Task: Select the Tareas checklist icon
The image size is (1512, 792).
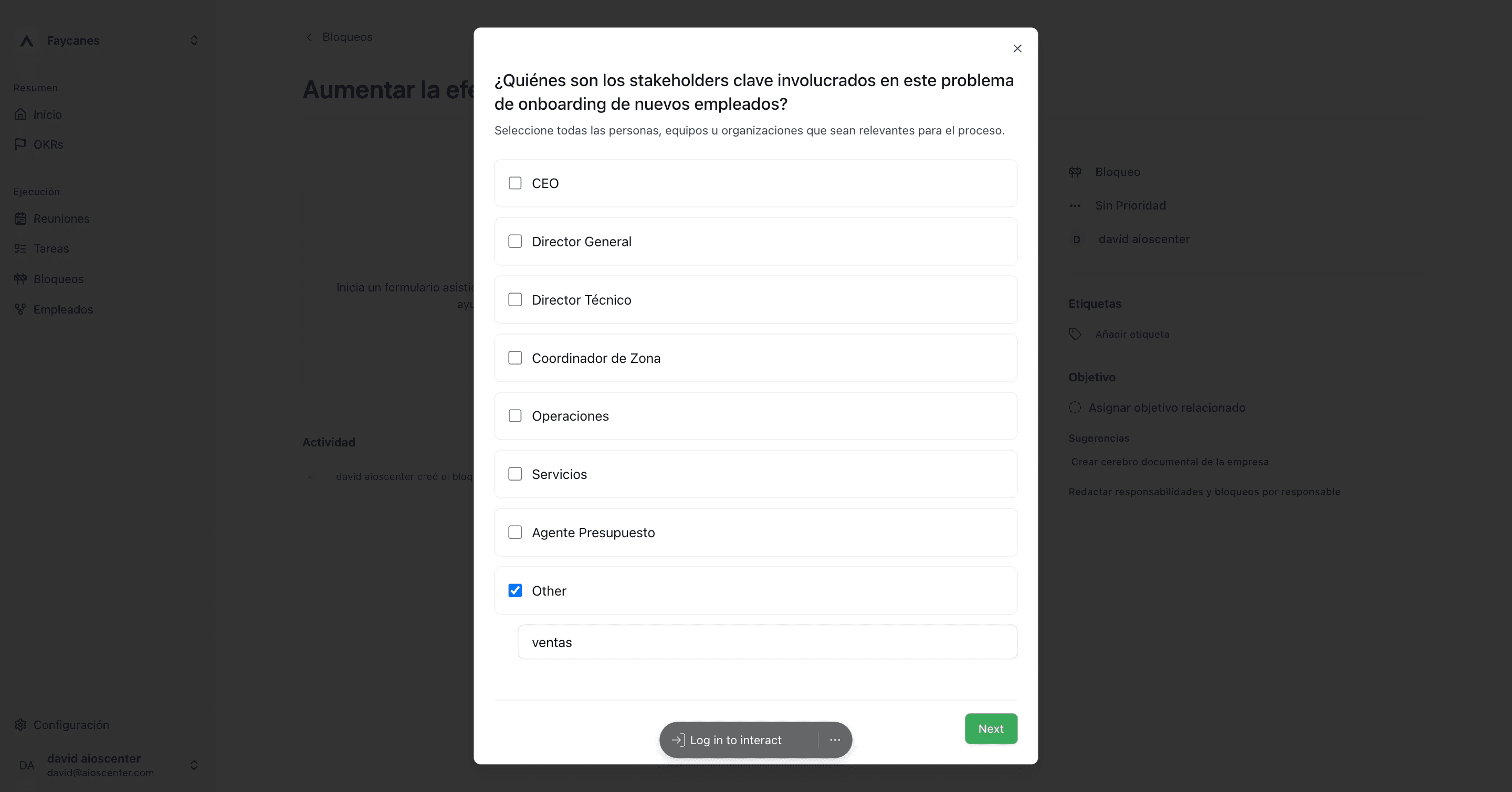Action: tap(20, 248)
